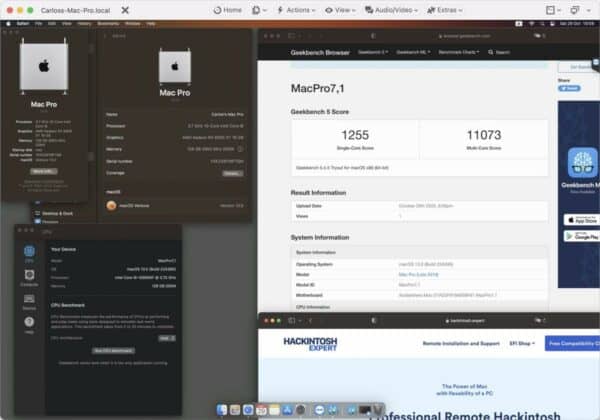This screenshot has width=600, height=420.
Task: Open the Safari menu in the menu bar
Action: (x=23, y=24)
